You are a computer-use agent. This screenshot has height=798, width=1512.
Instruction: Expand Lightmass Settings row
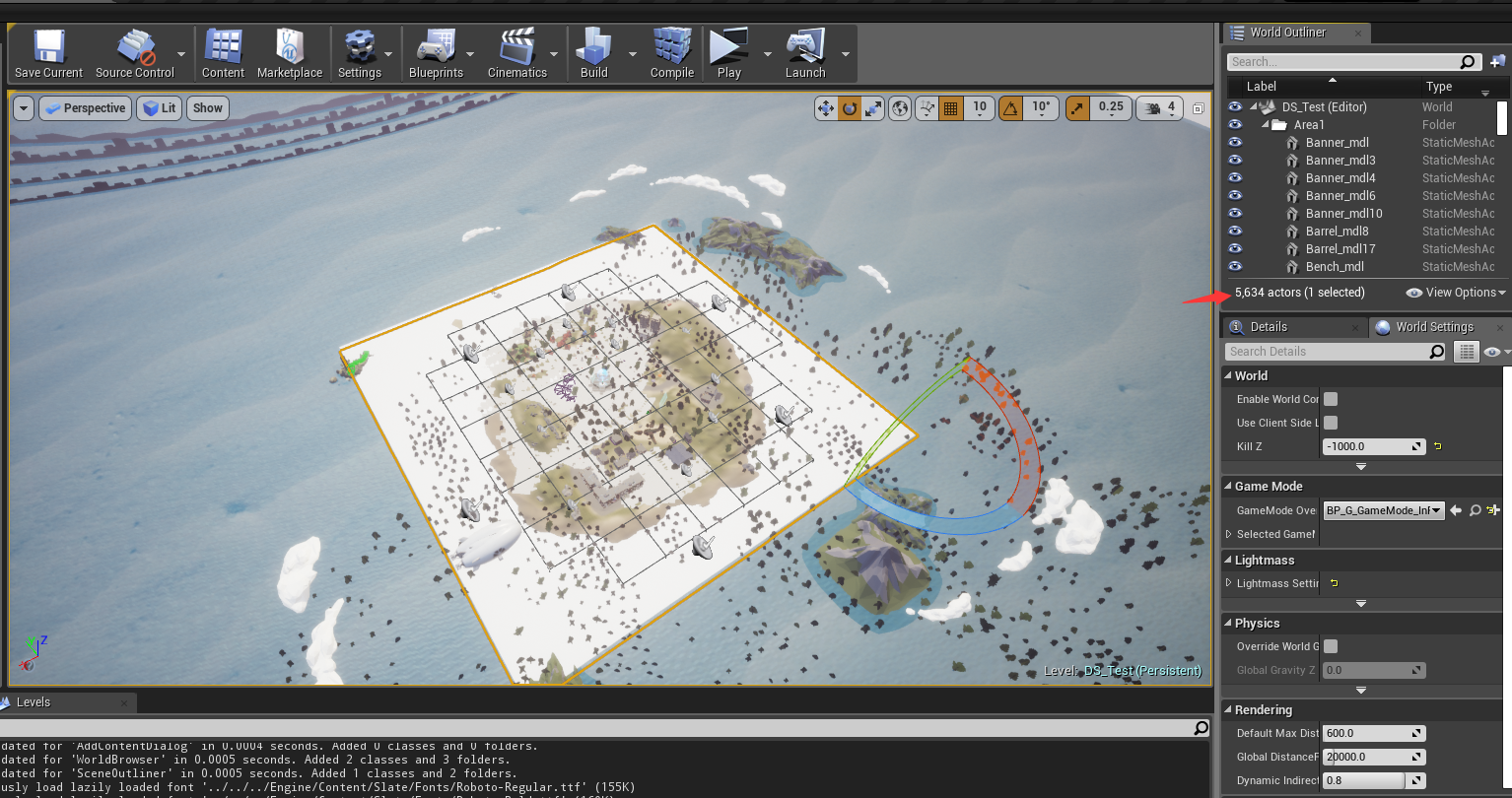coord(1229,583)
